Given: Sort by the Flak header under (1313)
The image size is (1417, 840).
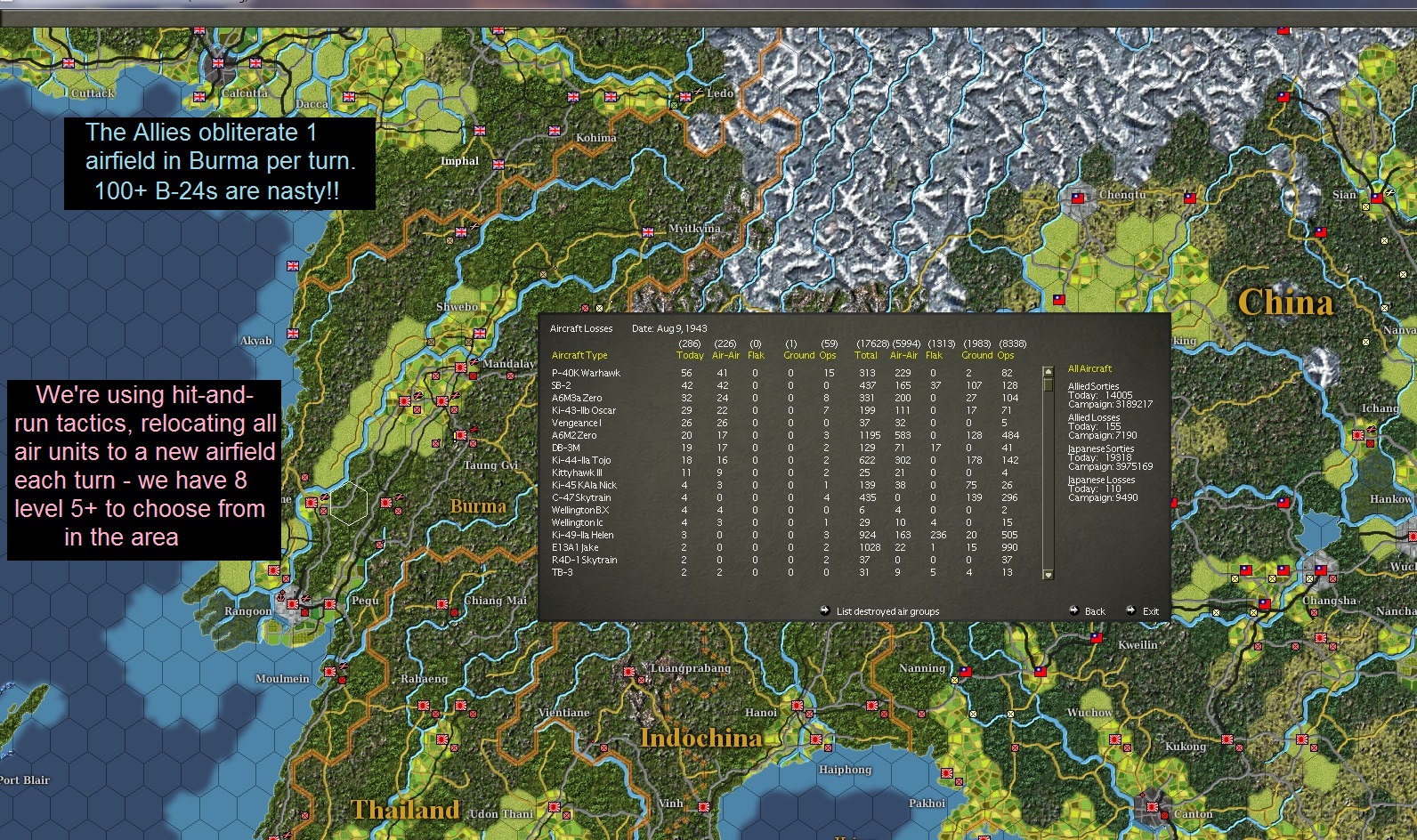Looking at the screenshot, I should point(934,355).
